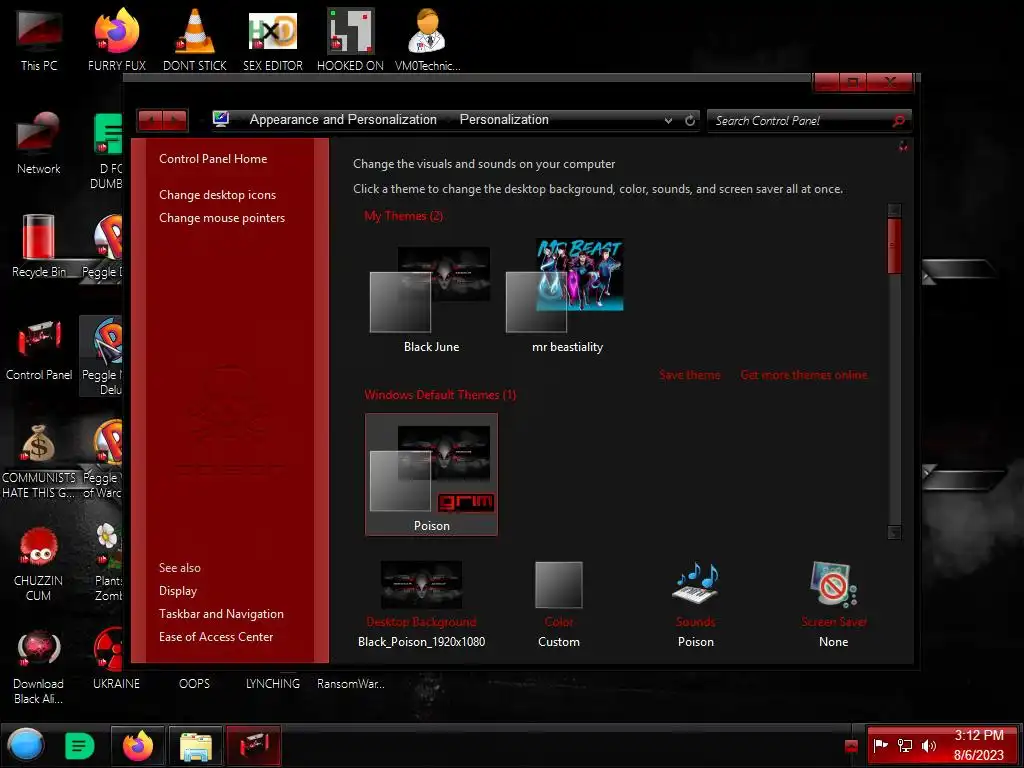
Task: Go back in Control Panel
Action: (150, 120)
